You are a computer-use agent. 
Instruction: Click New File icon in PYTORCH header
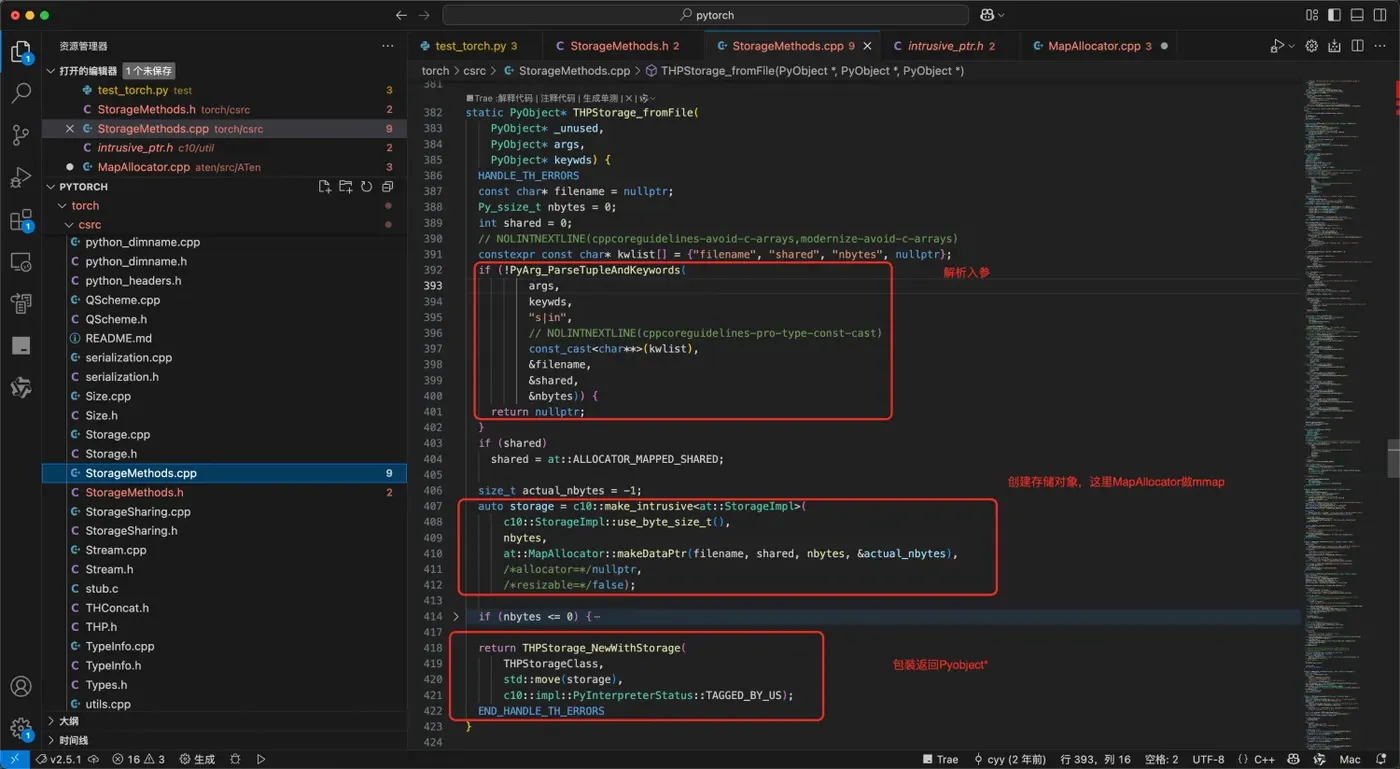(x=325, y=187)
